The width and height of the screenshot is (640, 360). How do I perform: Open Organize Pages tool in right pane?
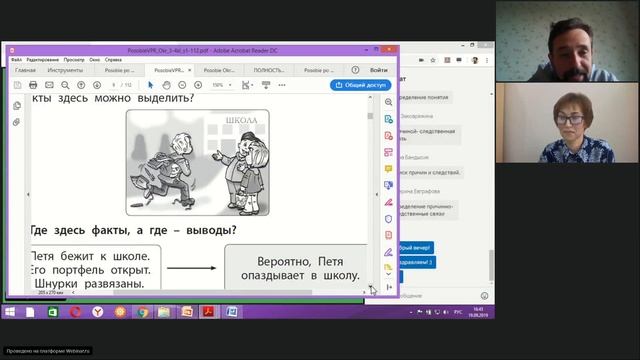click(x=388, y=152)
